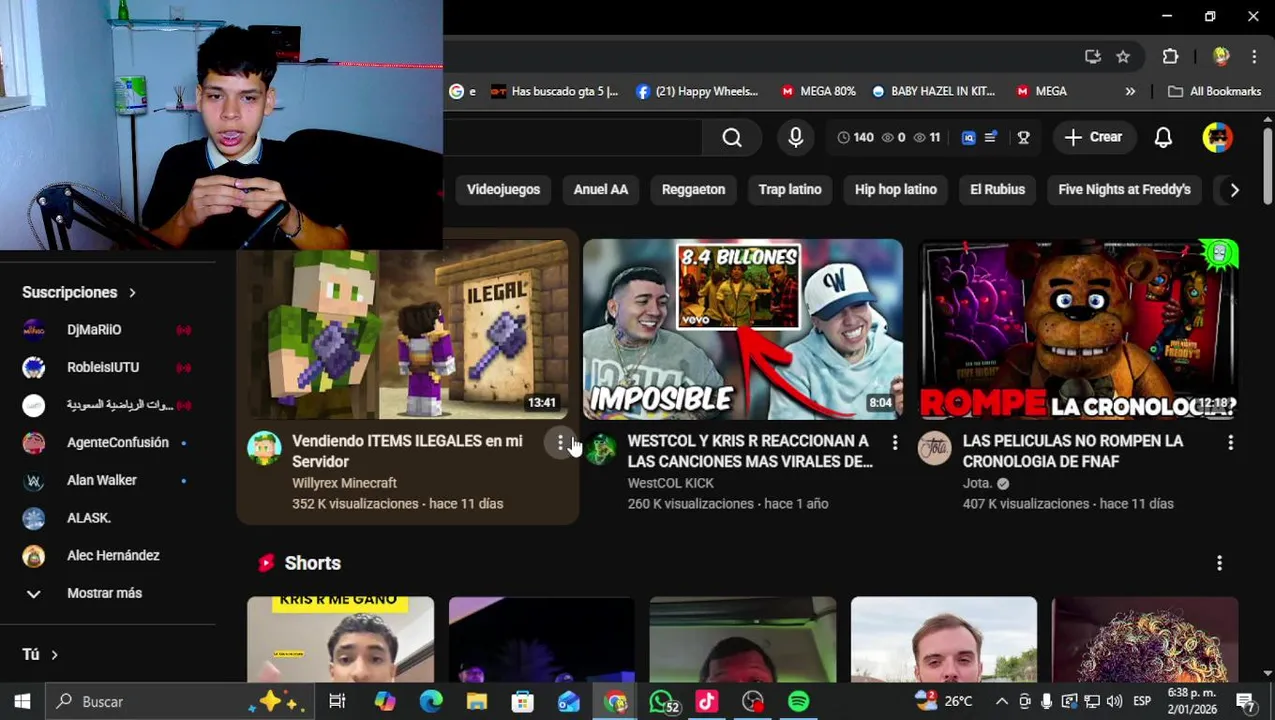Click the vidIQ extension icon in YouTube header

[968, 138]
